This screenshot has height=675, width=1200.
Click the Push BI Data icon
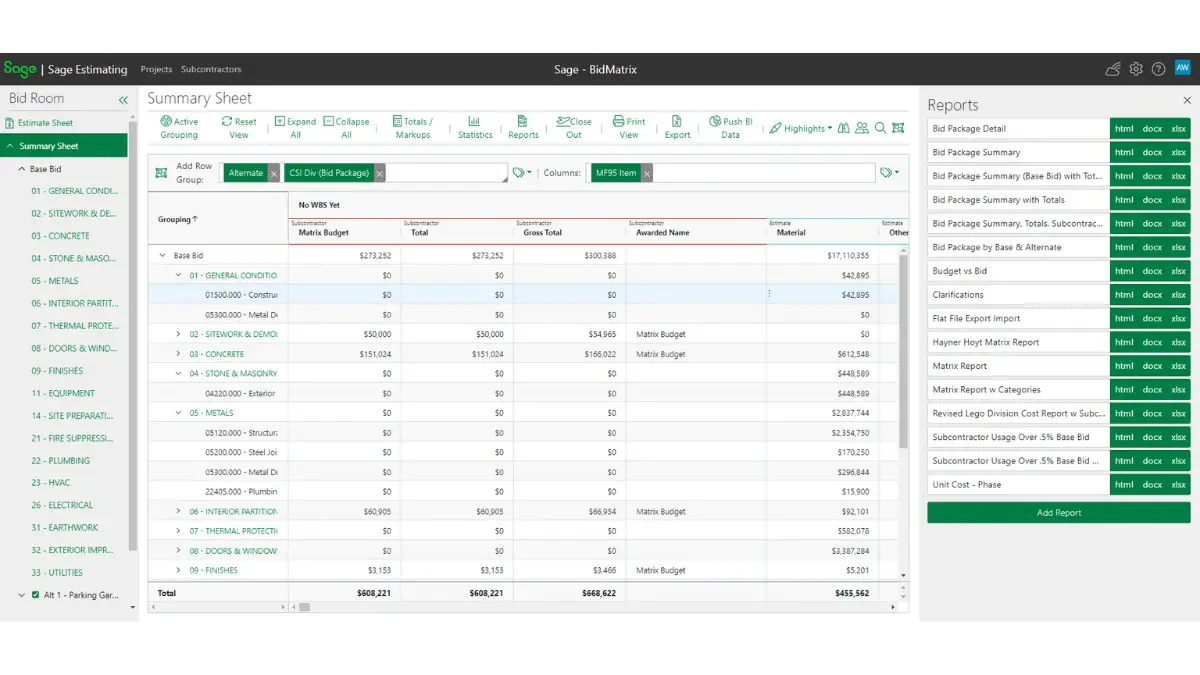click(715, 121)
